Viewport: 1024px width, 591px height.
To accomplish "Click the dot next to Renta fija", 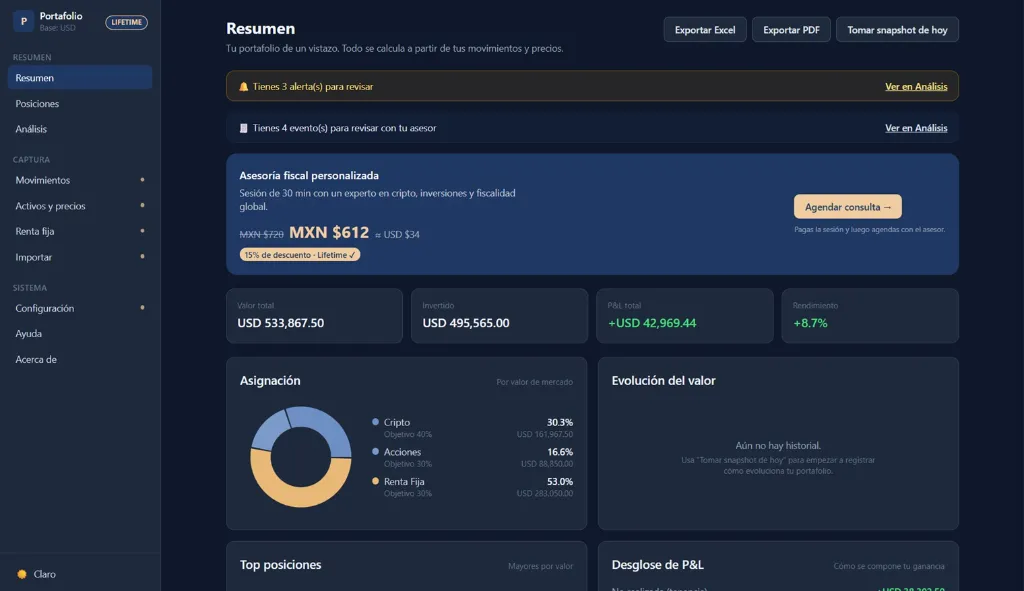I will pos(142,231).
